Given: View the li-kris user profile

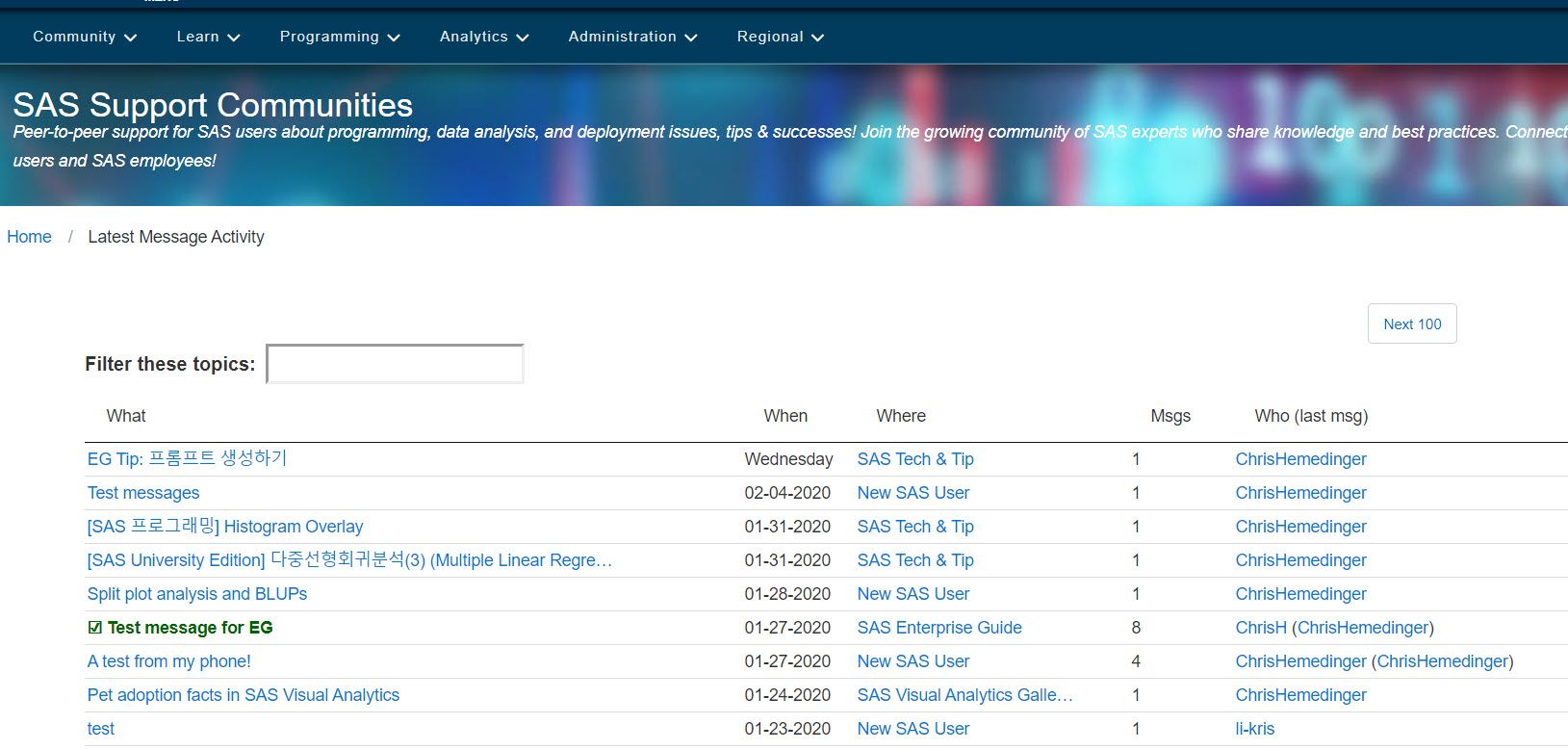Looking at the screenshot, I should coord(1255,729).
